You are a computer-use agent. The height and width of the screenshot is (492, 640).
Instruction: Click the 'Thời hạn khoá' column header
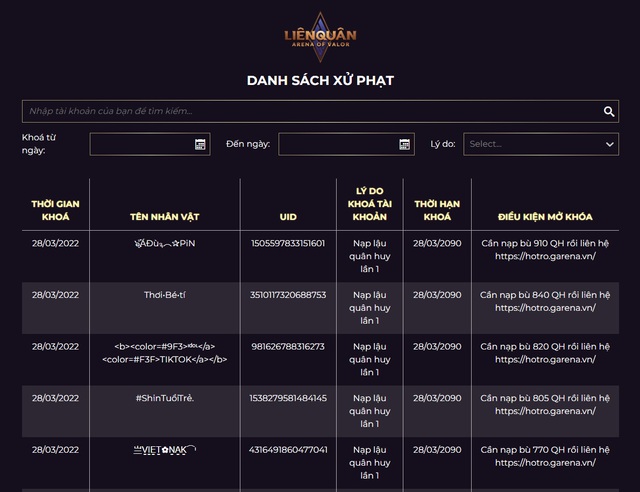pyautogui.click(x=437, y=210)
